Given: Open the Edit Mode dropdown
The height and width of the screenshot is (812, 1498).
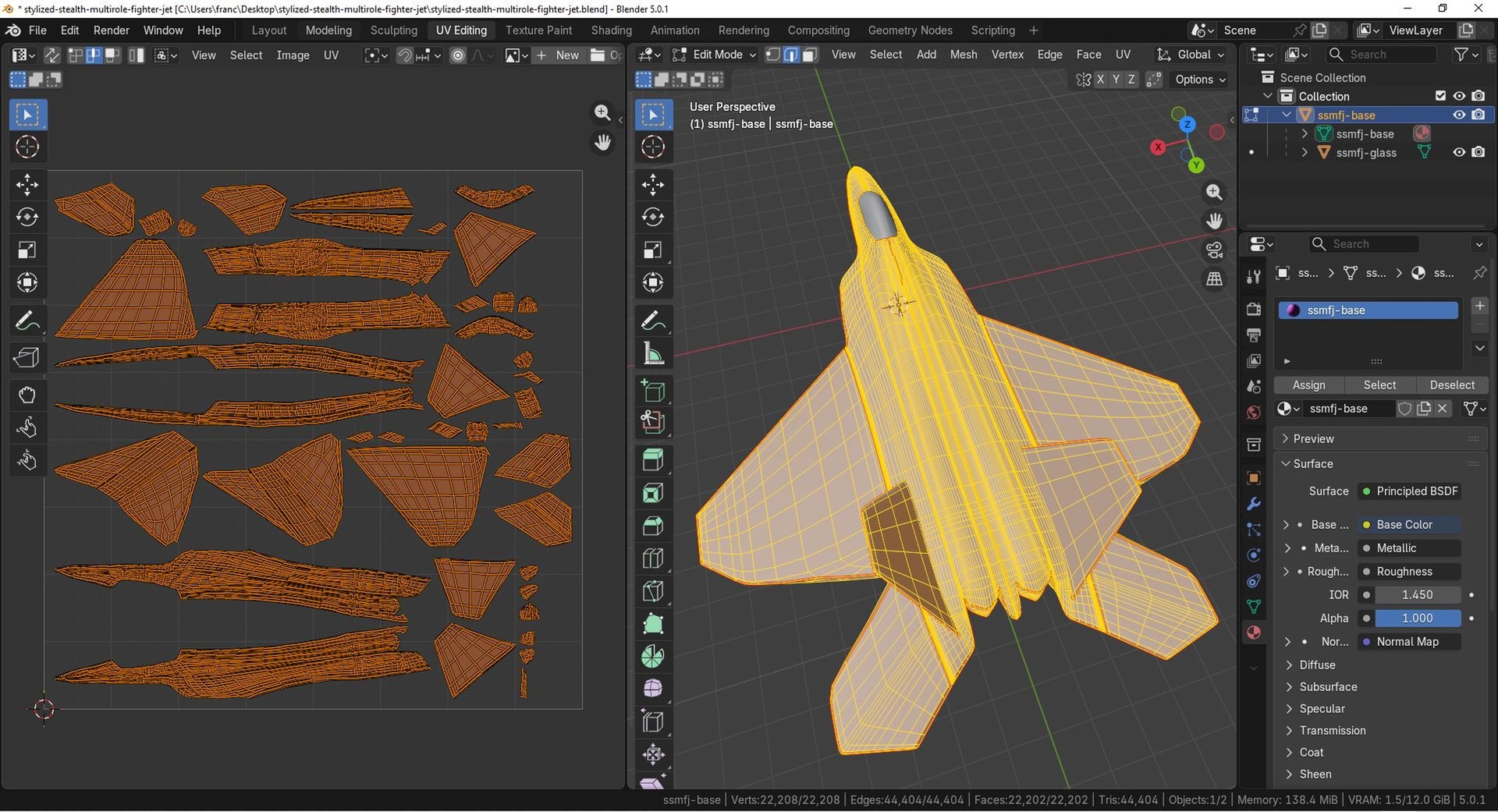Looking at the screenshot, I should 715,55.
